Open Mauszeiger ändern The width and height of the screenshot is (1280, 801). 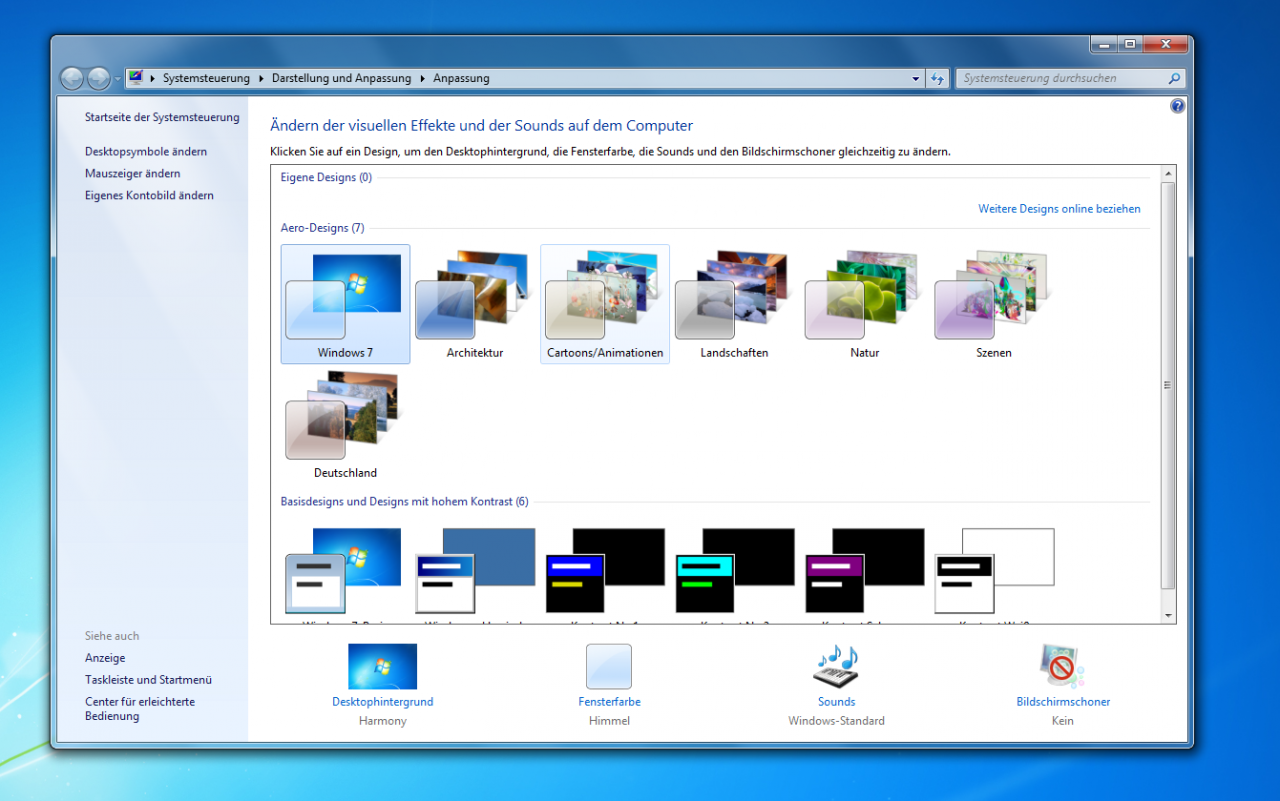click(133, 174)
